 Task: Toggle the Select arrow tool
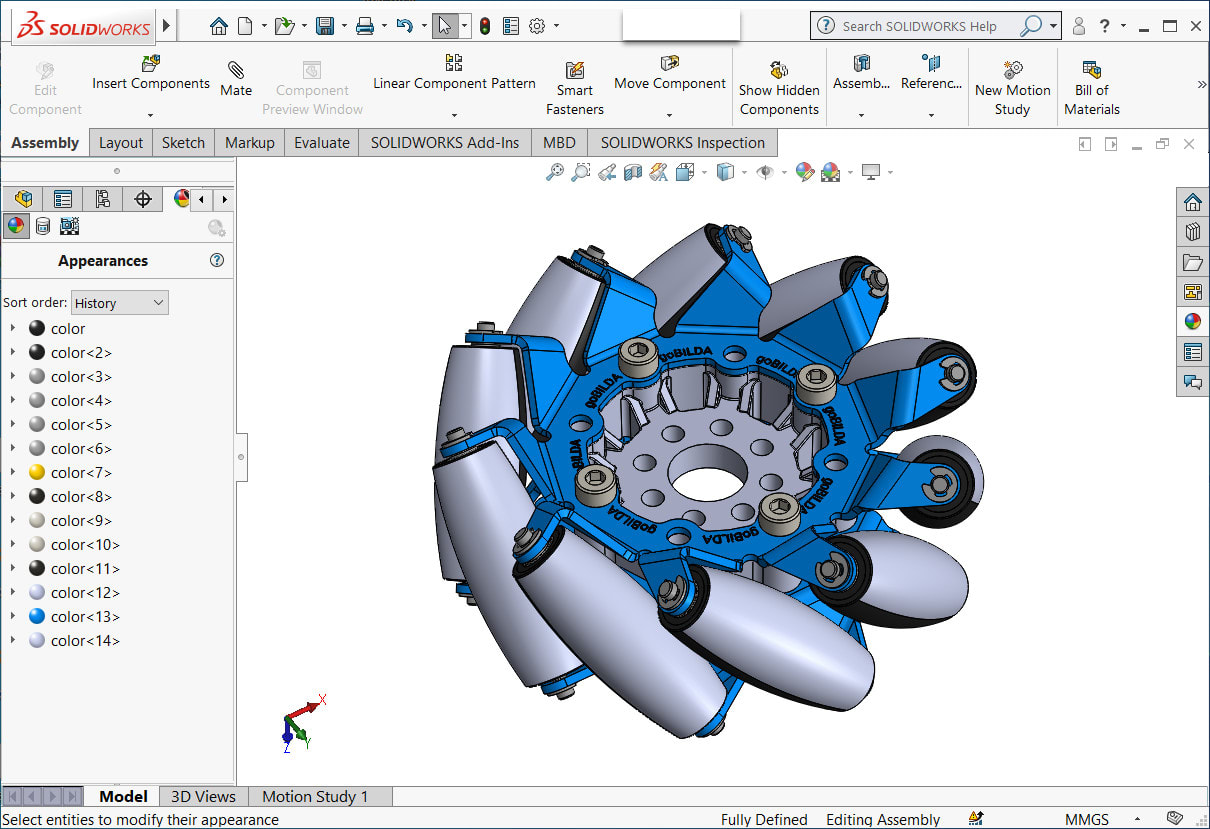445,26
